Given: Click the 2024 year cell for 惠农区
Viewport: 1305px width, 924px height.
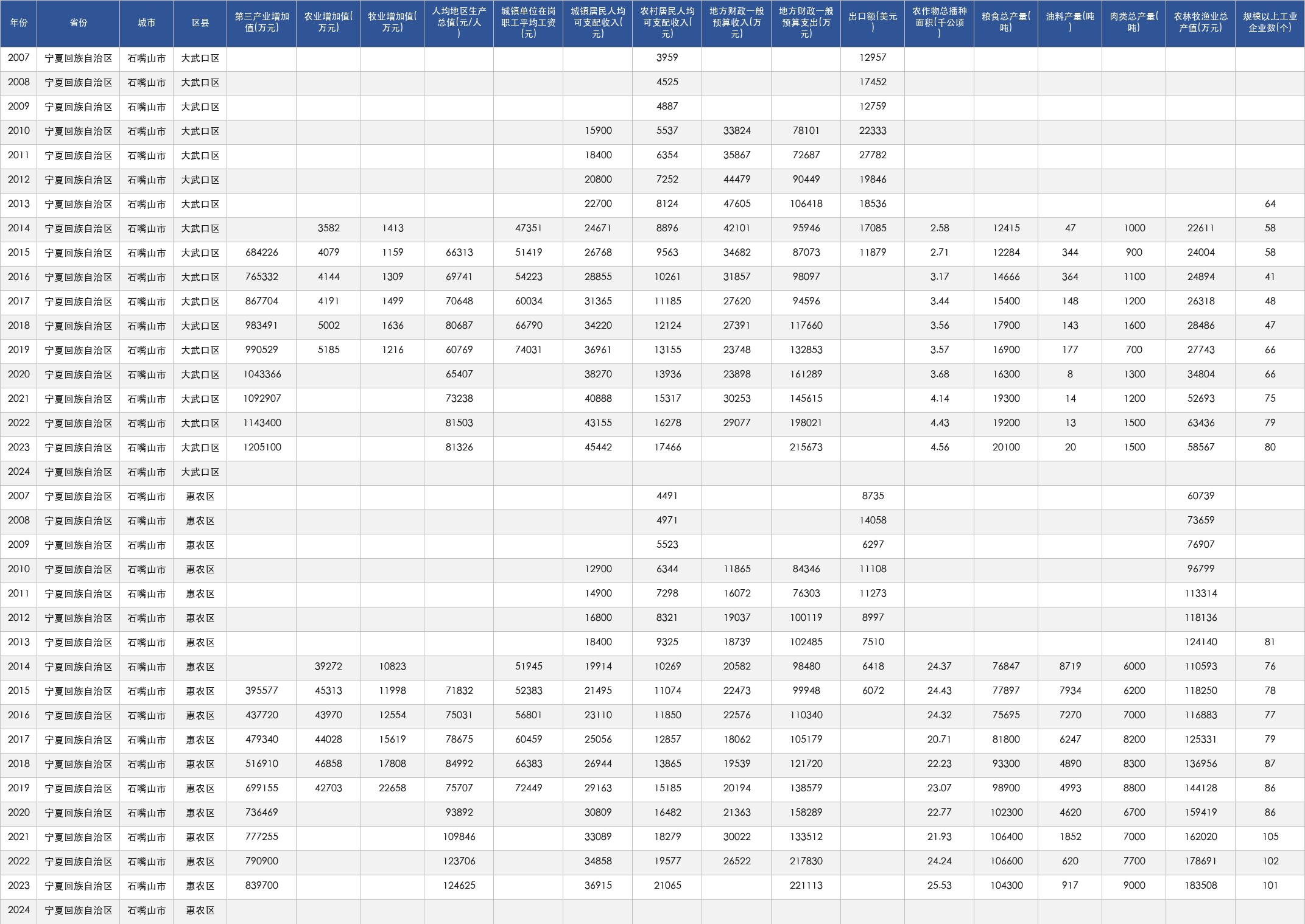Looking at the screenshot, I should click(19, 910).
